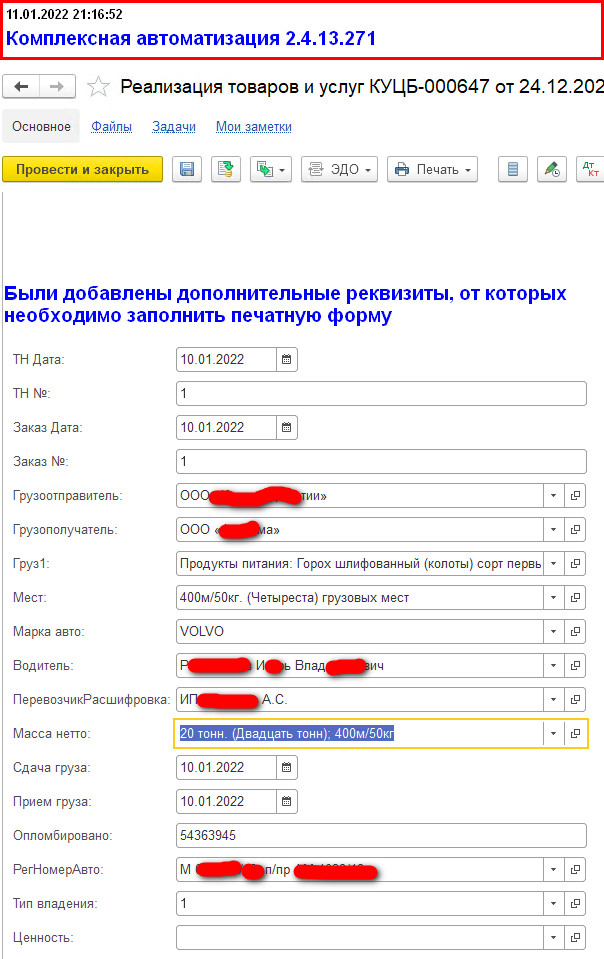The width and height of the screenshot is (604, 959).
Task: Open the Марка авто dropdown list
Action: 554,631
